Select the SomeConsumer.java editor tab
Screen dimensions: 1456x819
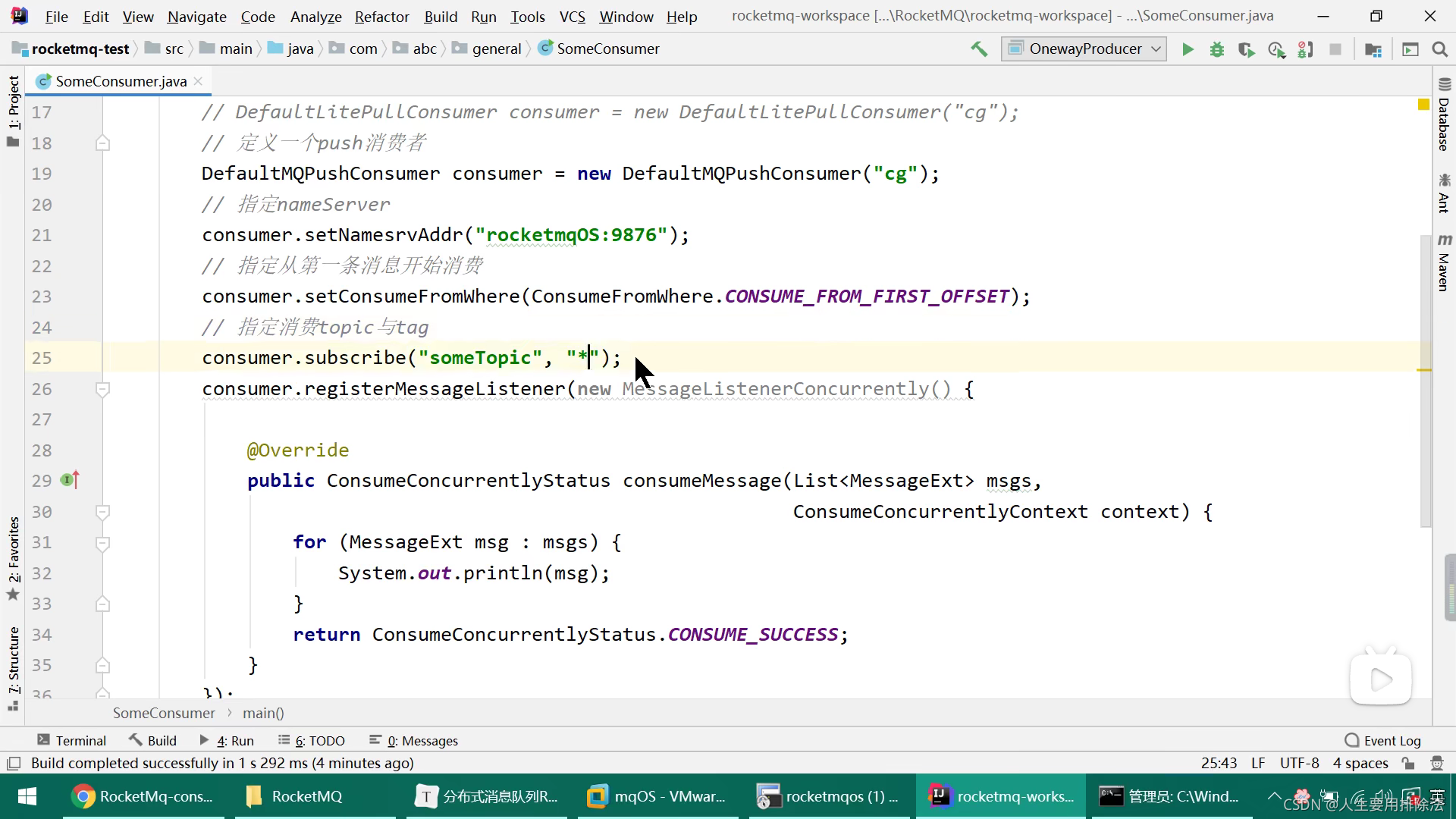pyautogui.click(x=119, y=81)
